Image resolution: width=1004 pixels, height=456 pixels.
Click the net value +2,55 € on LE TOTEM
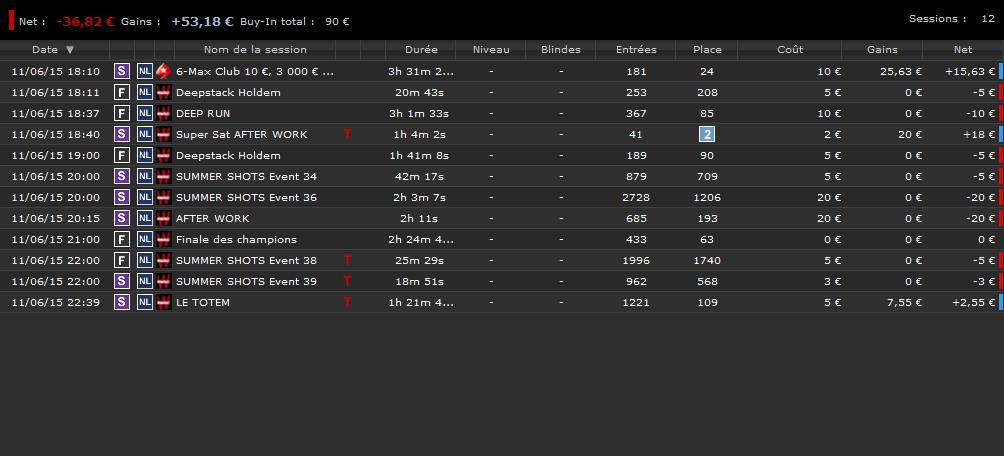click(x=973, y=302)
